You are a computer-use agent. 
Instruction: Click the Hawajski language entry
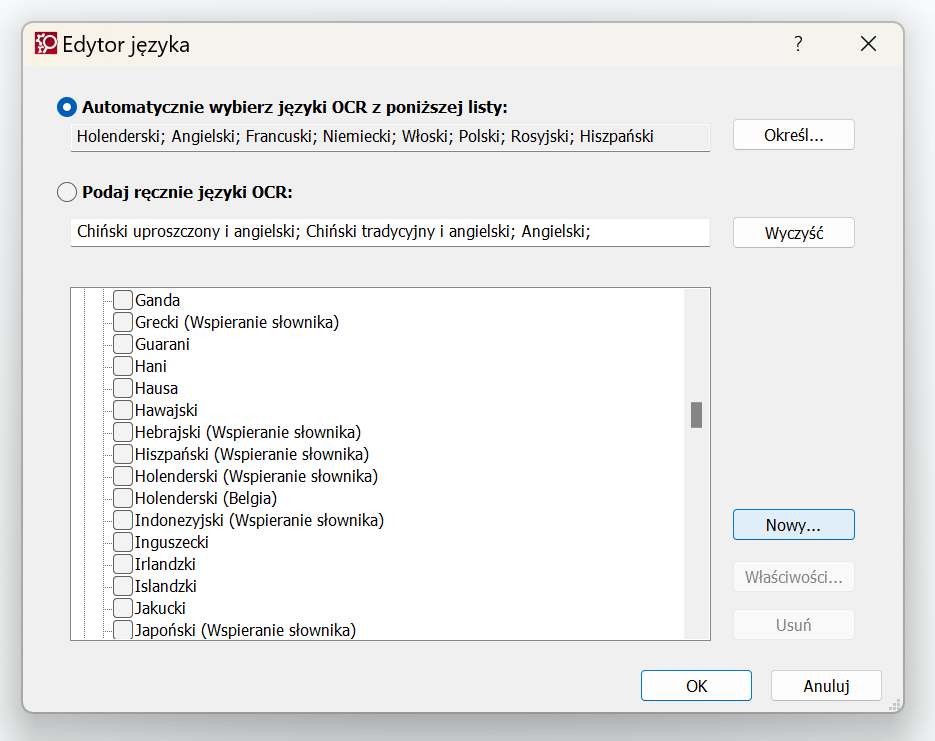166,410
